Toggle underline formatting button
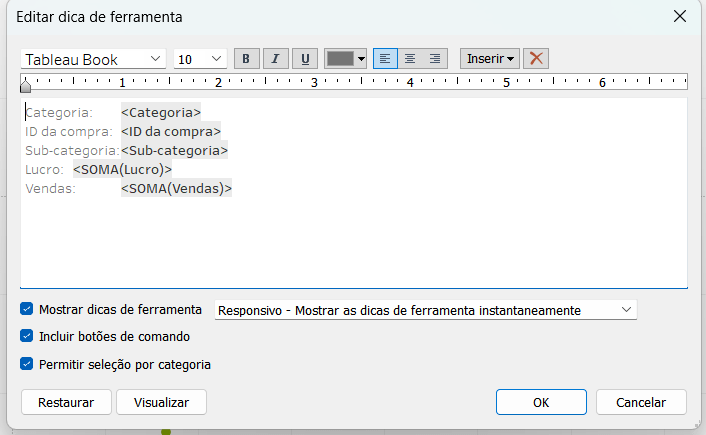The height and width of the screenshot is (435, 706). pos(305,59)
